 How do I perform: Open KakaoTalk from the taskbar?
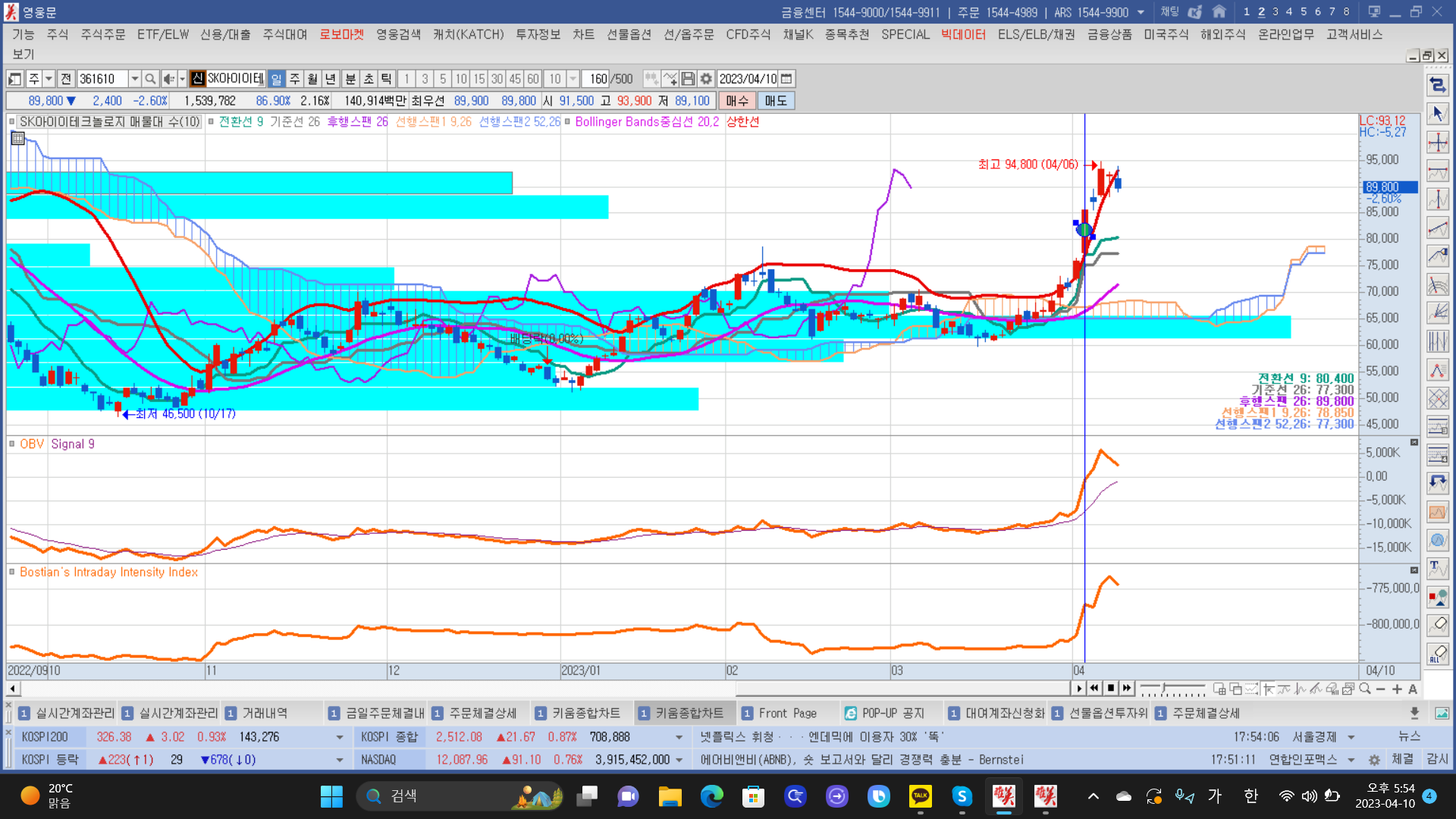pyautogui.click(x=920, y=796)
